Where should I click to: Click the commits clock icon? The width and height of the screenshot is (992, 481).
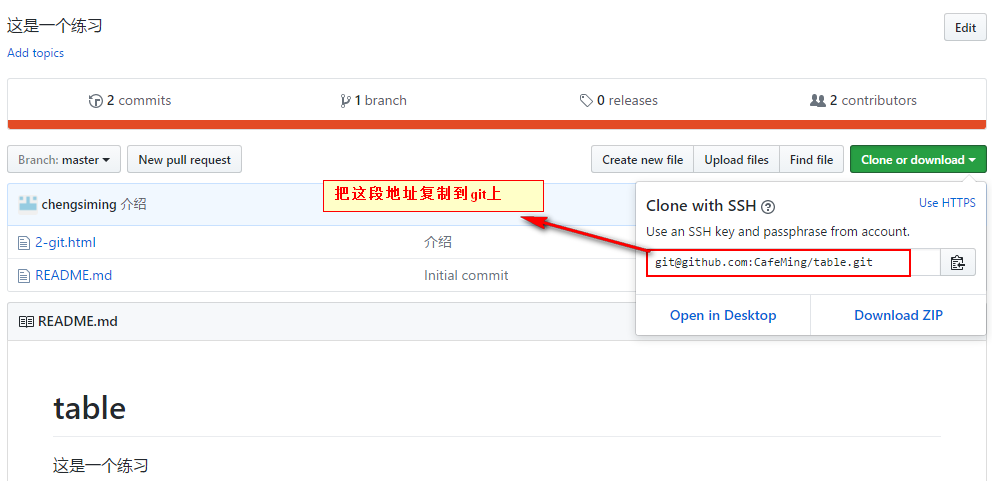point(96,101)
